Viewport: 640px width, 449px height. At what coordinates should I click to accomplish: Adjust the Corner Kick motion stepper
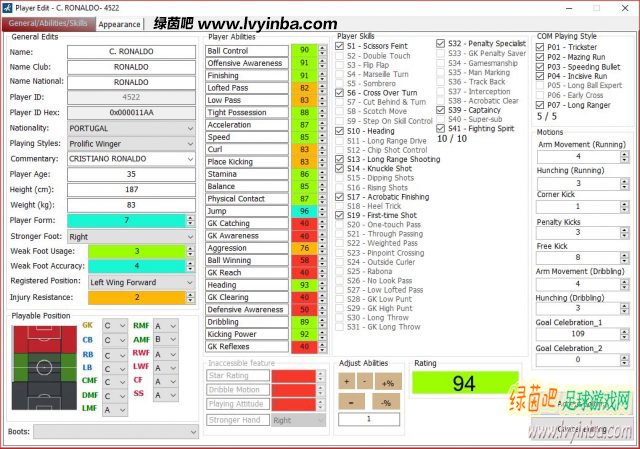[624, 207]
